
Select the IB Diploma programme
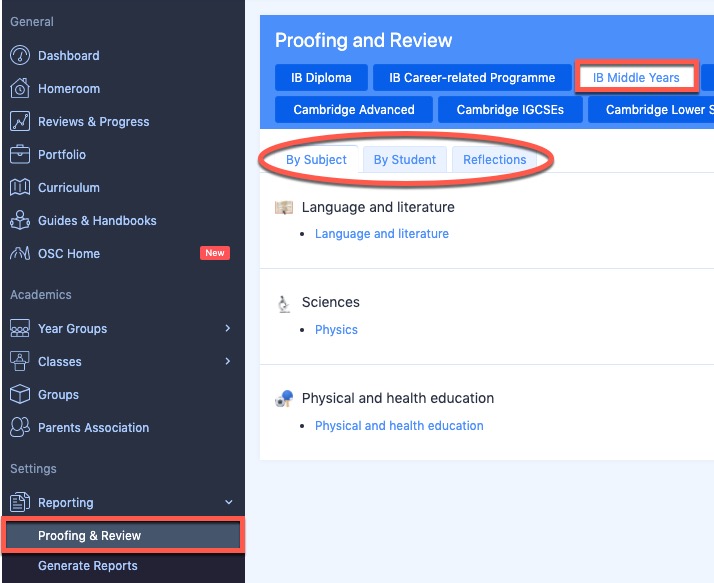[x=321, y=77]
